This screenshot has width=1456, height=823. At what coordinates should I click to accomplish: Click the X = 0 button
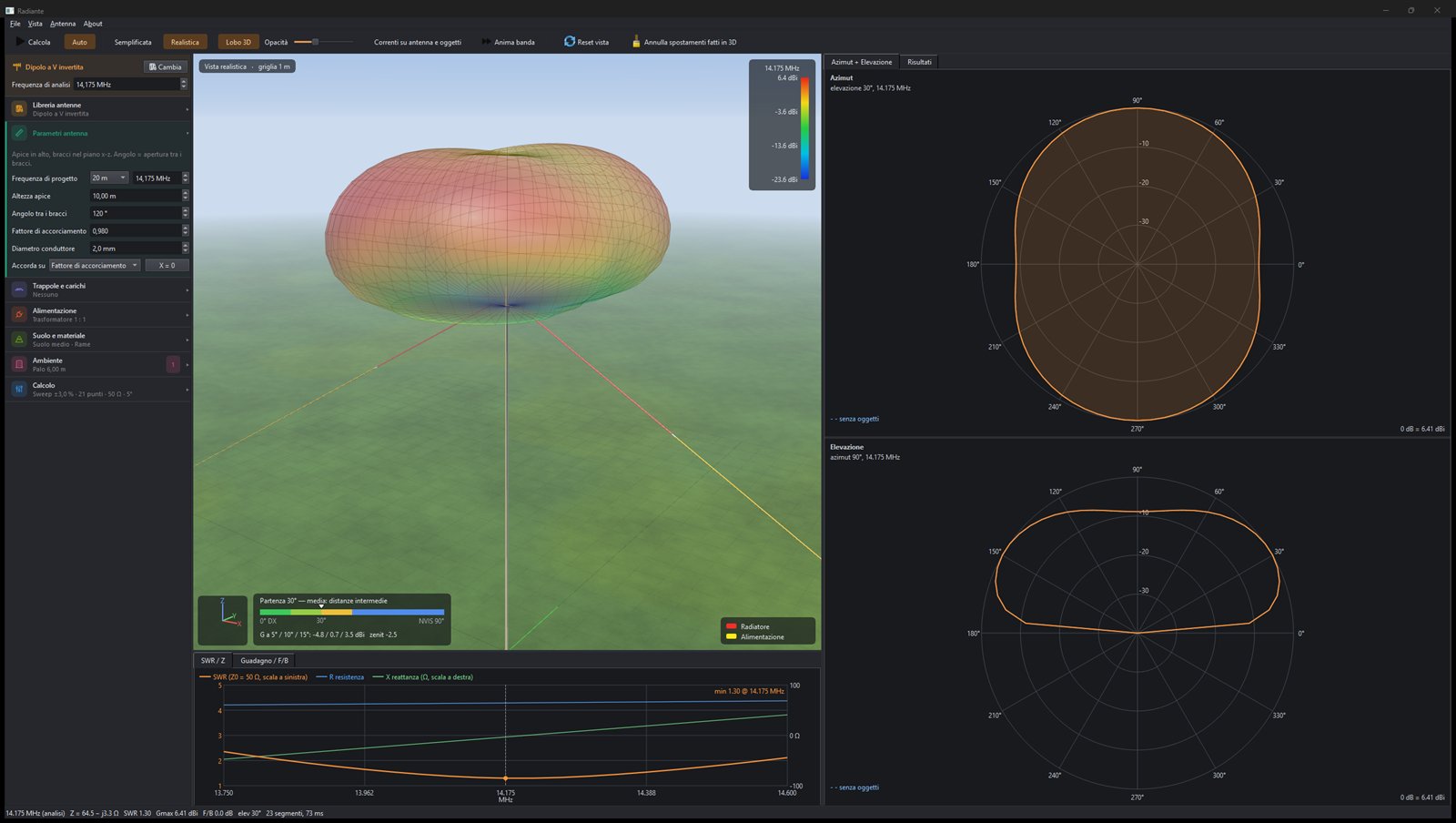tap(167, 266)
